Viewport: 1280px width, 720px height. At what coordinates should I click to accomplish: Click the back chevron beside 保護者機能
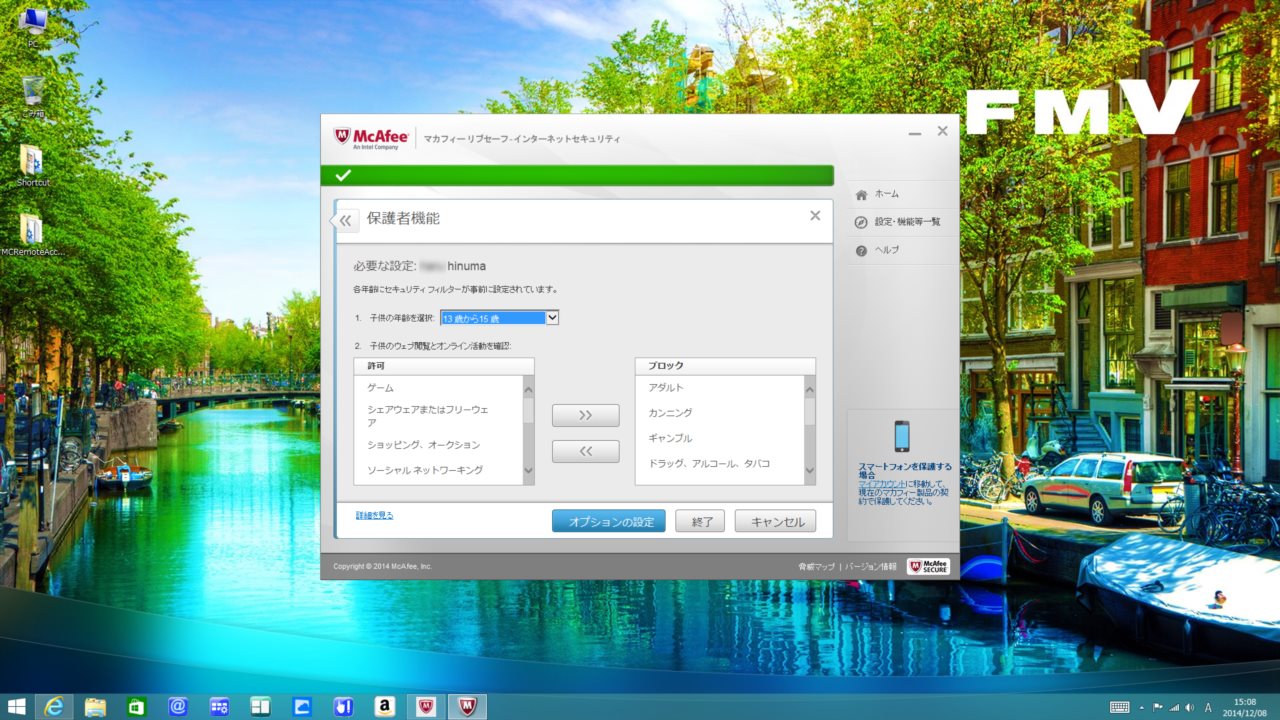tap(345, 221)
